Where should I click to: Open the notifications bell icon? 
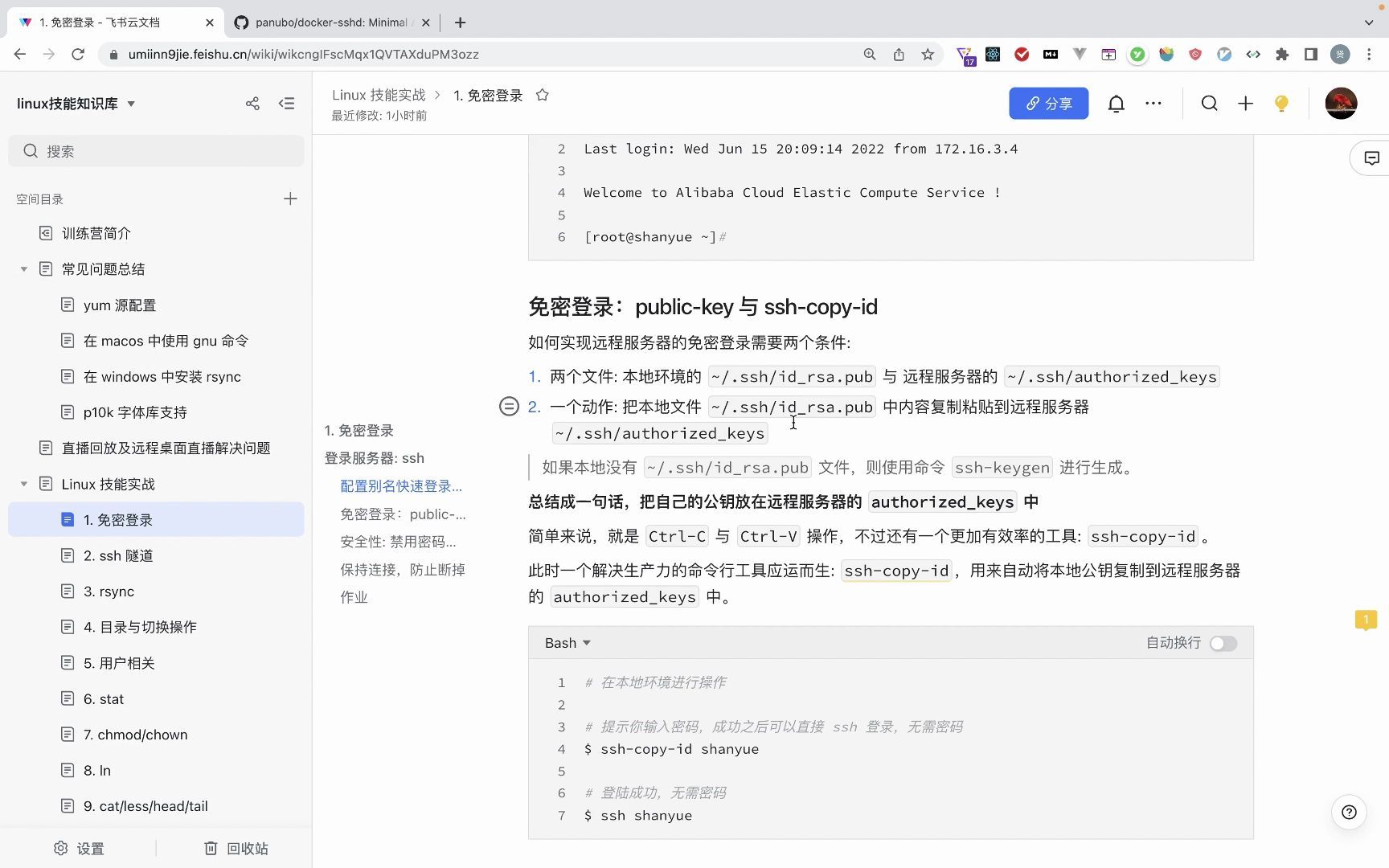tap(1117, 103)
